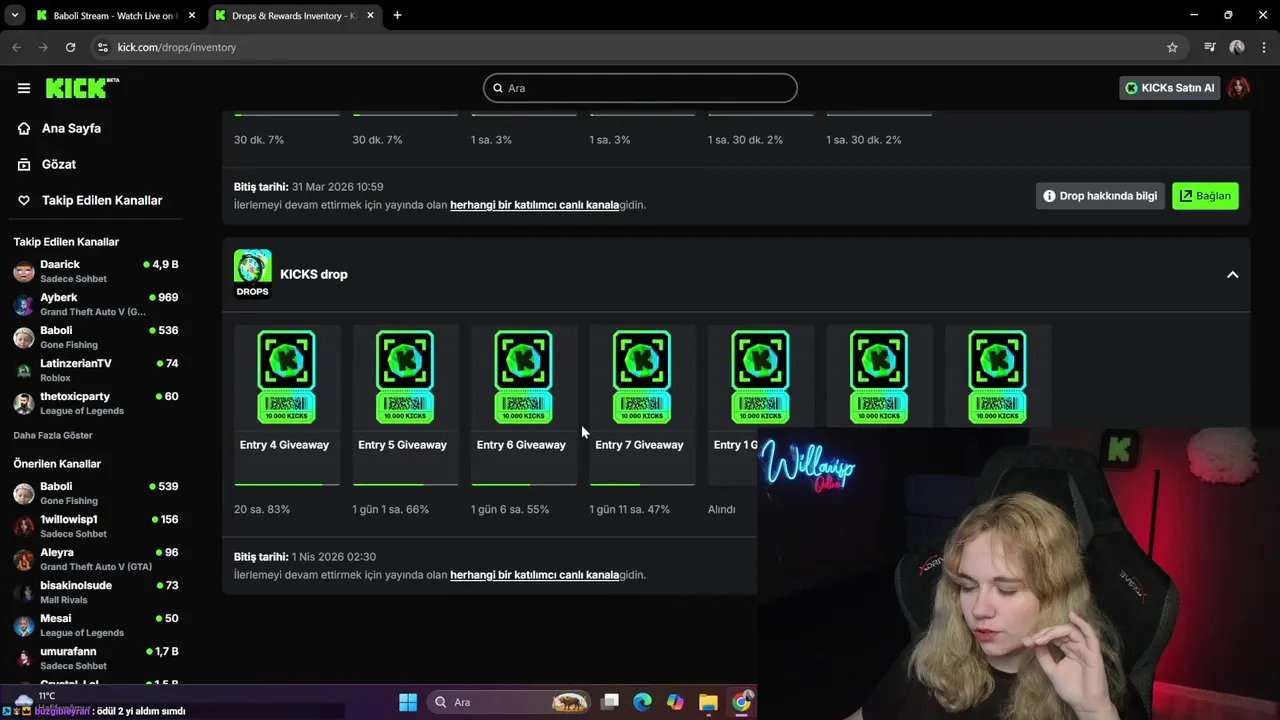Open a new browser tab
This screenshot has width=1280, height=720.
397,15
